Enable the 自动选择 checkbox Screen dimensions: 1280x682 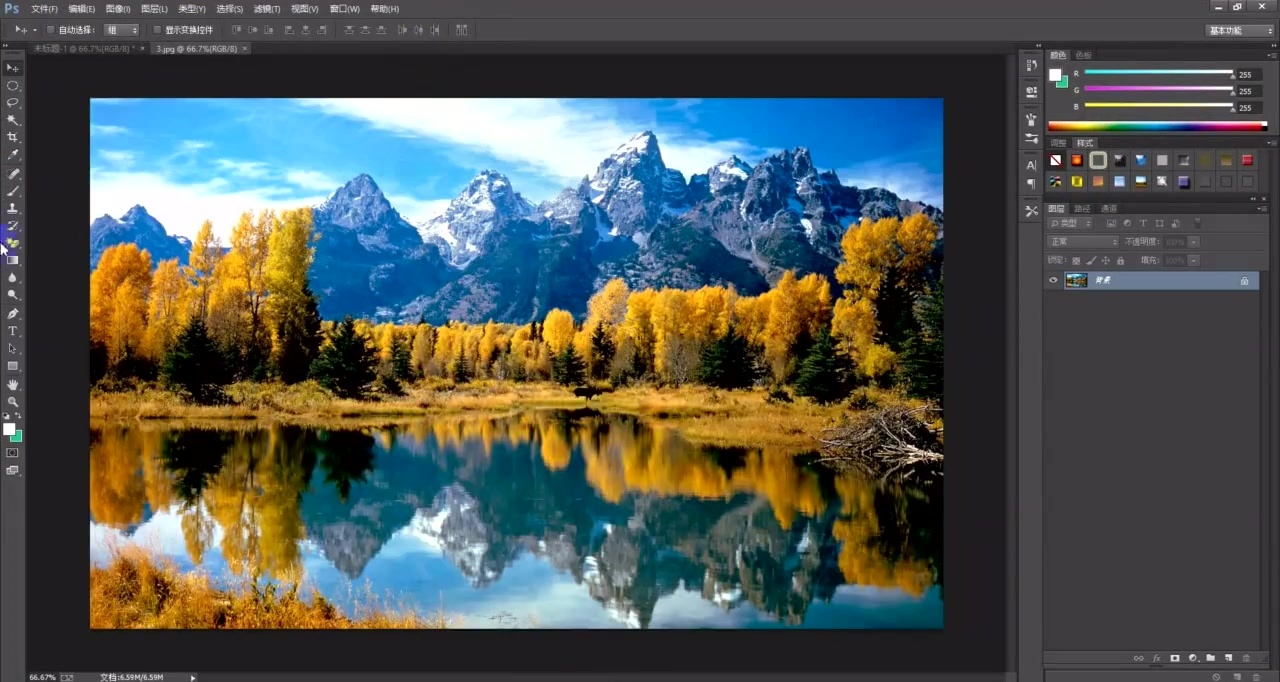[x=51, y=30]
